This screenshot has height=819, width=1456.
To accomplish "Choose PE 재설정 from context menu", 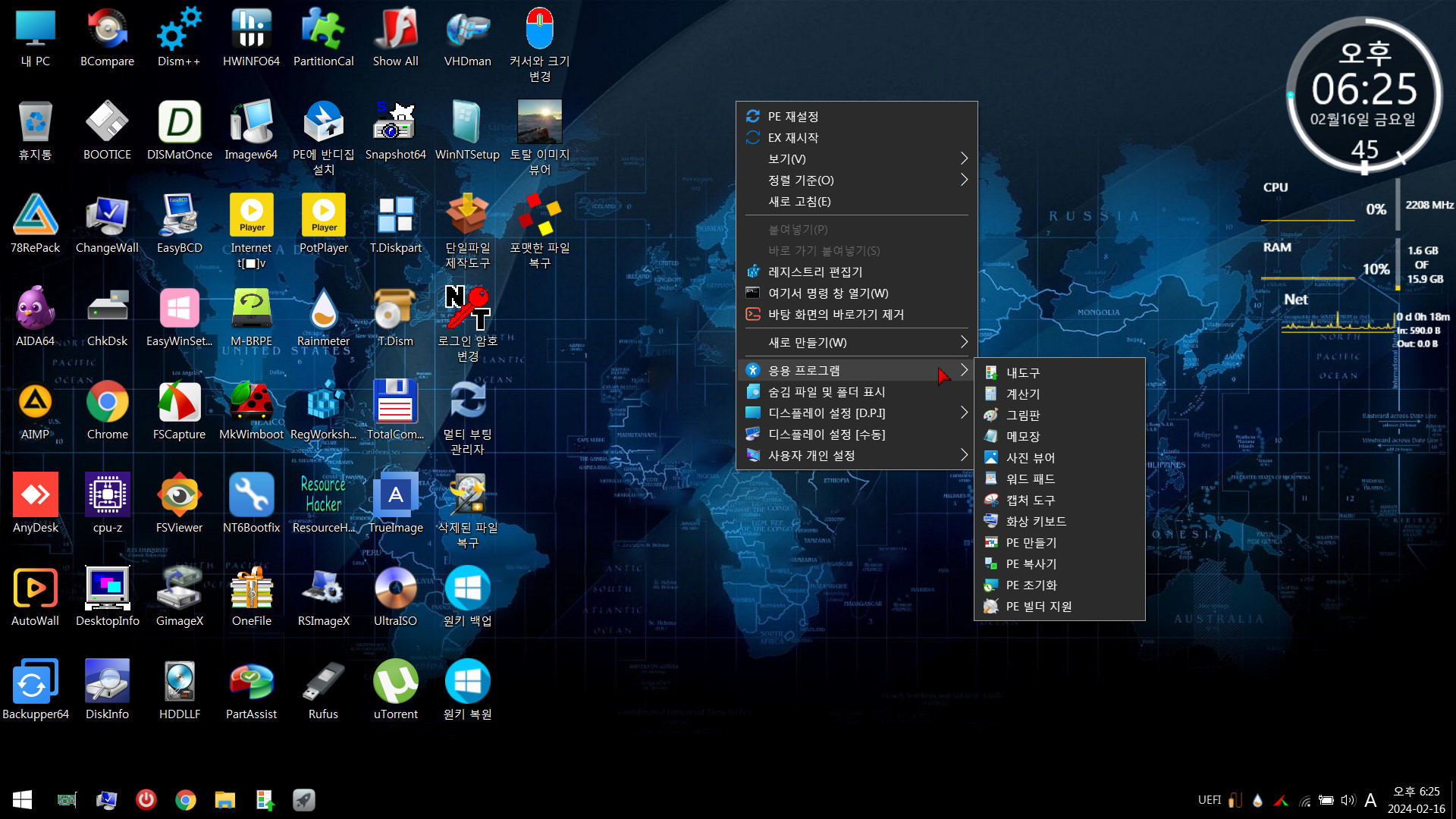I will pyautogui.click(x=856, y=117).
